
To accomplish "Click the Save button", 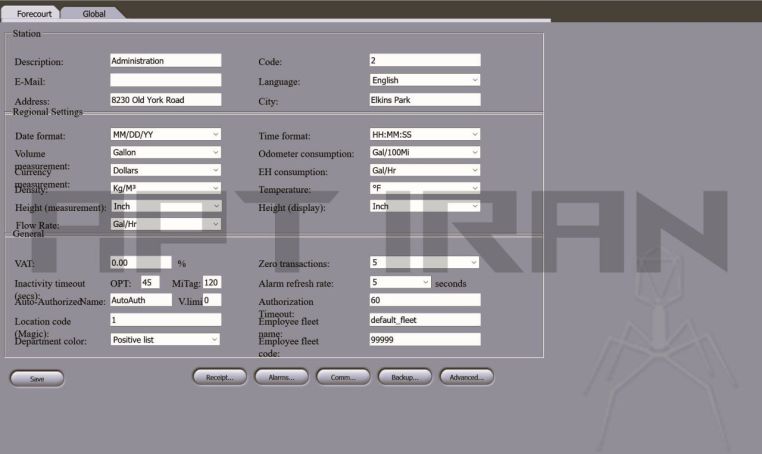I will click(x=37, y=379).
